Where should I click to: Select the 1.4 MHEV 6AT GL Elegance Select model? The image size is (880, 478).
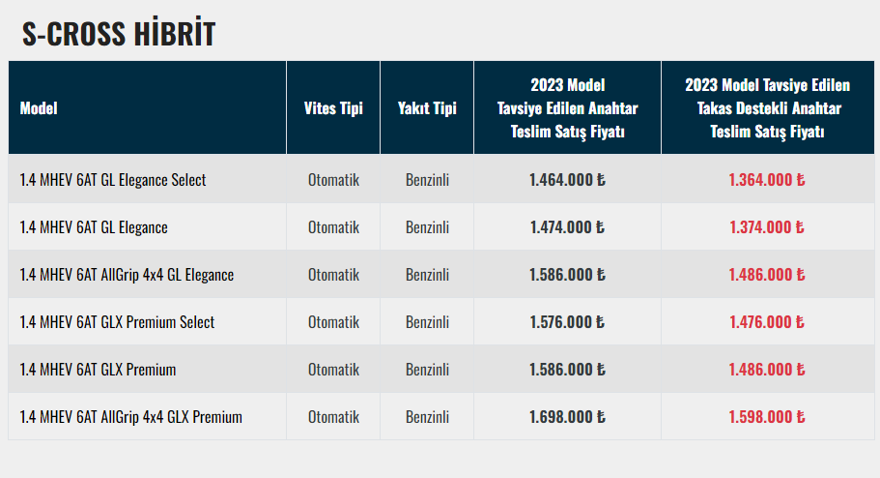pyautogui.click(x=113, y=180)
